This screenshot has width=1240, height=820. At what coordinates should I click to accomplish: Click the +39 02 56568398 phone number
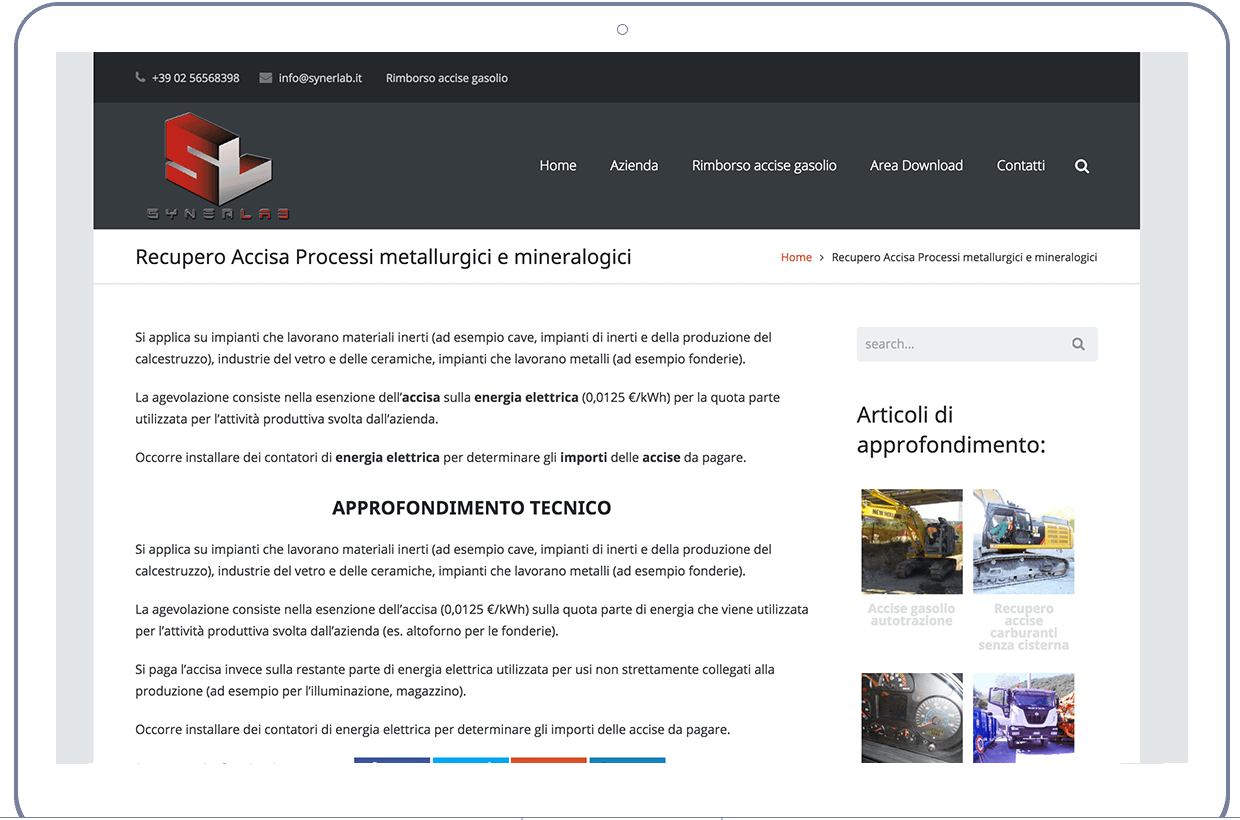195,78
